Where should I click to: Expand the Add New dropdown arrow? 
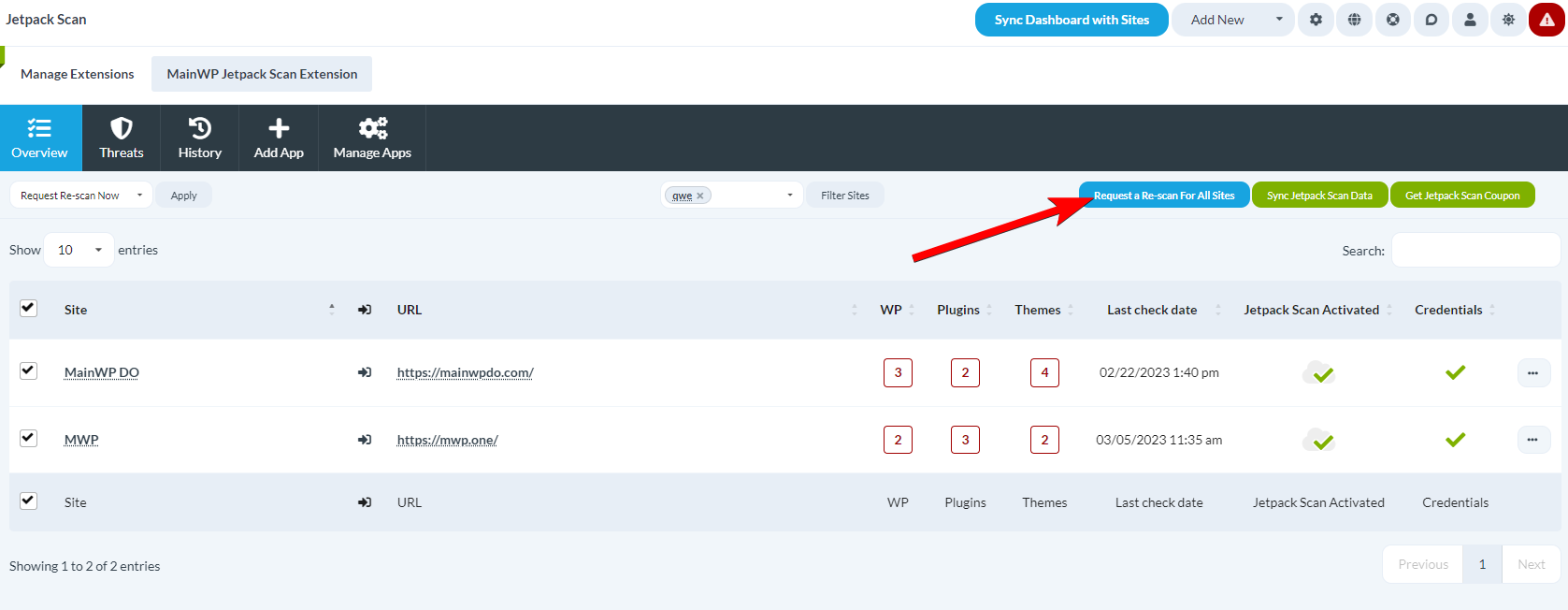pos(1279,20)
